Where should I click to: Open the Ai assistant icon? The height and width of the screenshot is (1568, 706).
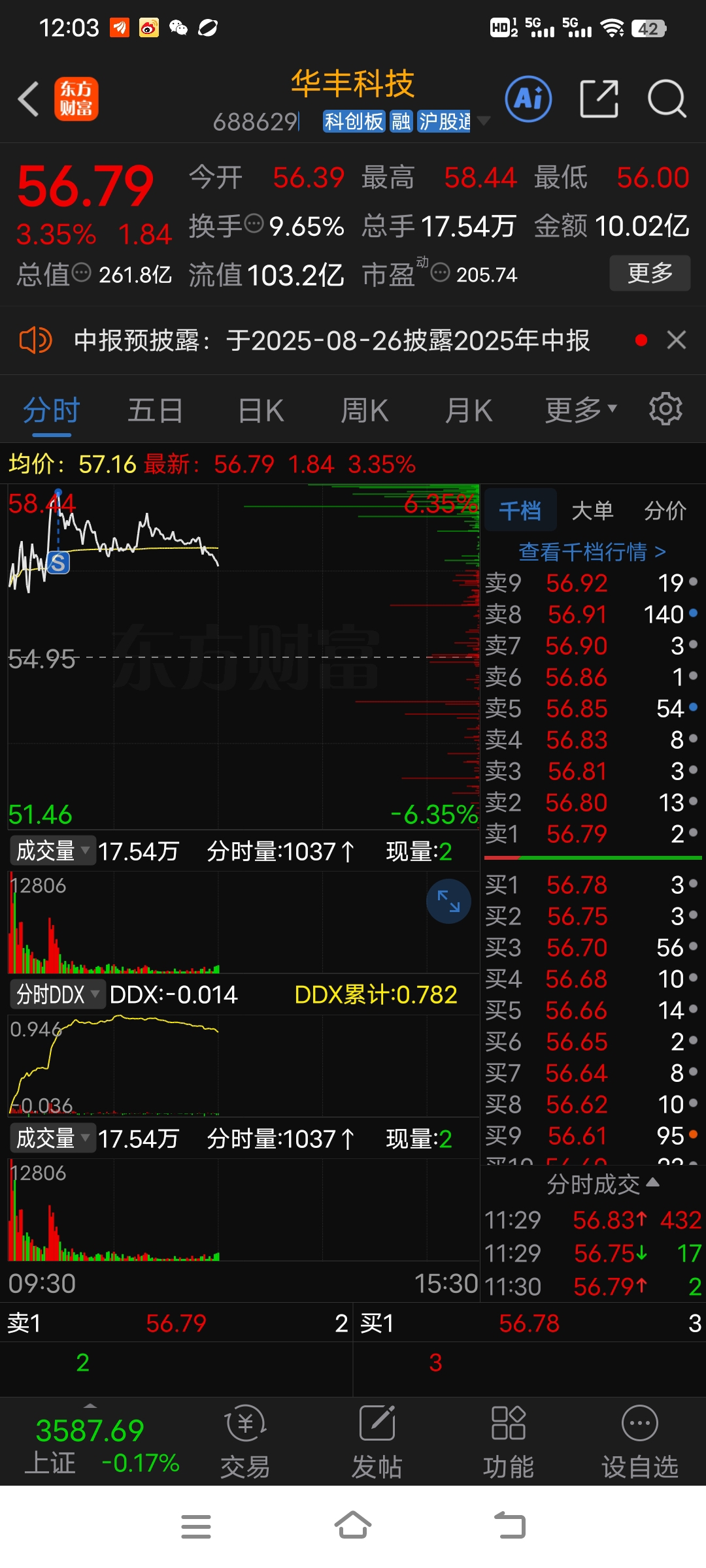528,99
